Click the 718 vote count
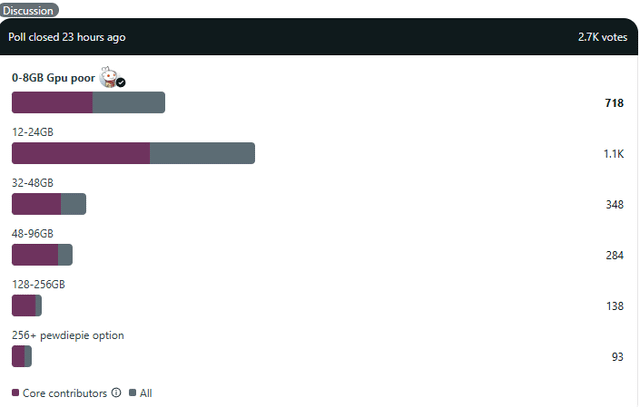This screenshot has height=407, width=640. point(614,103)
